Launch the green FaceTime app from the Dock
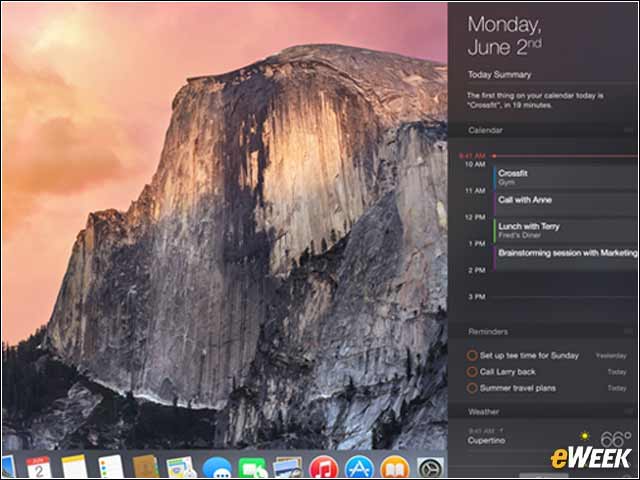The height and width of the screenshot is (480, 640). (x=253, y=468)
